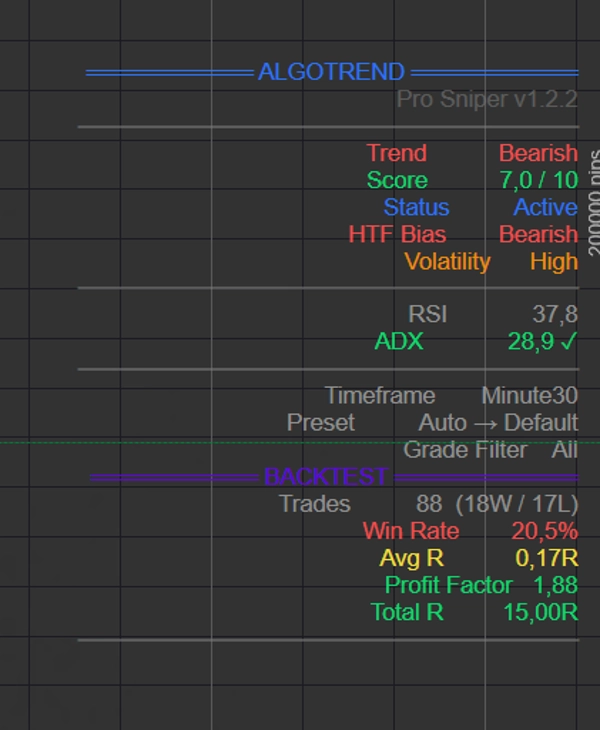Viewport: 600px width, 730px height.
Task: Click the Timeframe label
Action: click(380, 396)
